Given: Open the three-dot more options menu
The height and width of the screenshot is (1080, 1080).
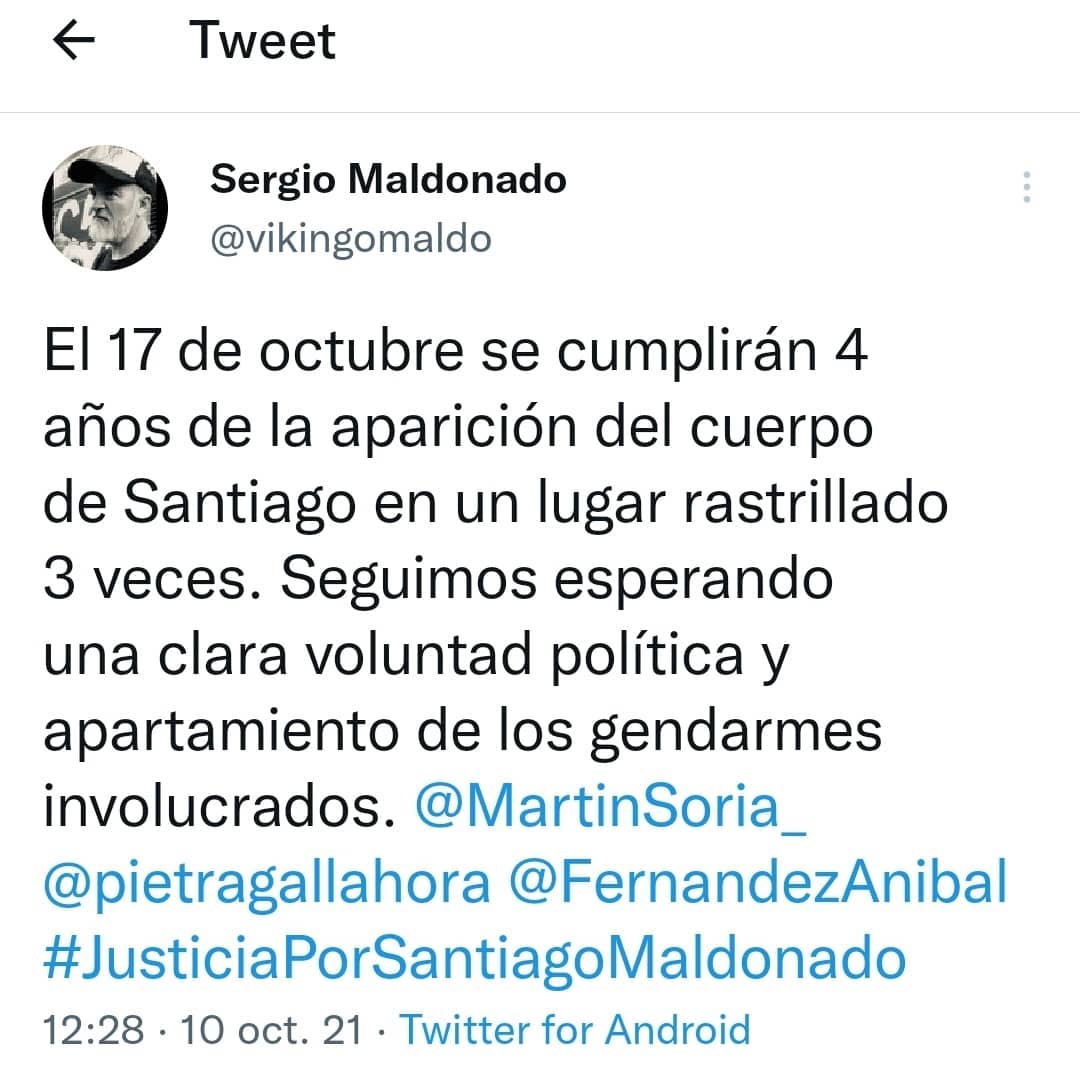Looking at the screenshot, I should 1026,187.
